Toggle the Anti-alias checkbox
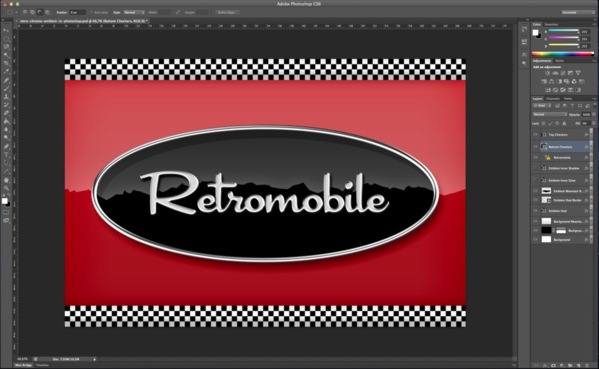Image resolution: width=599 pixels, height=369 pixels. coord(92,12)
